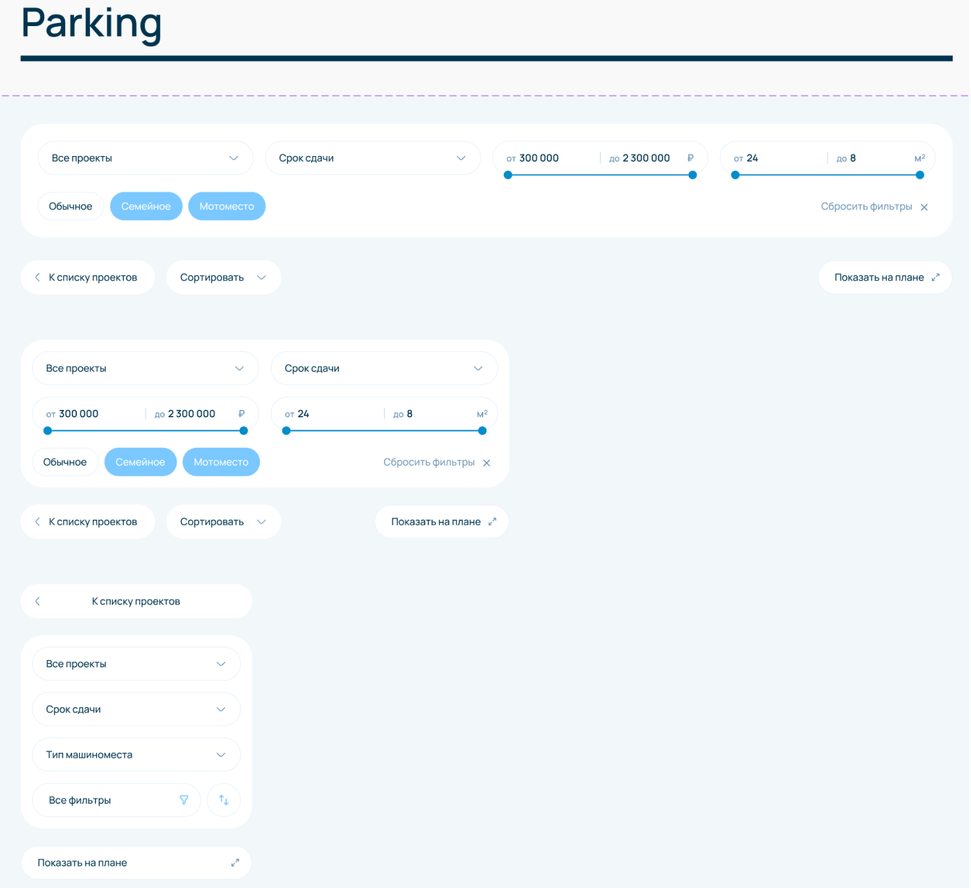Click expand-arrows icon on bottom narrow Показать на плане
The width and height of the screenshot is (971, 888).
[235, 863]
